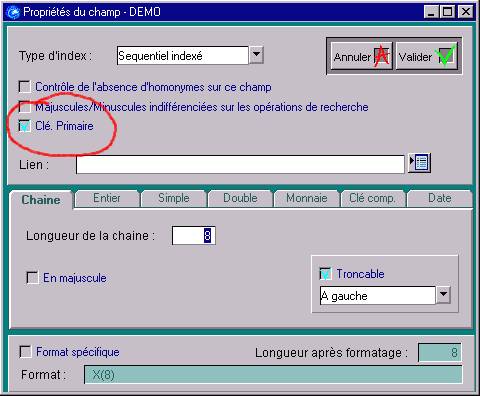Image resolution: width=480 pixels, height=396 pixels.
Task: Click the A gauche combo box field
Action: (377, 295)
